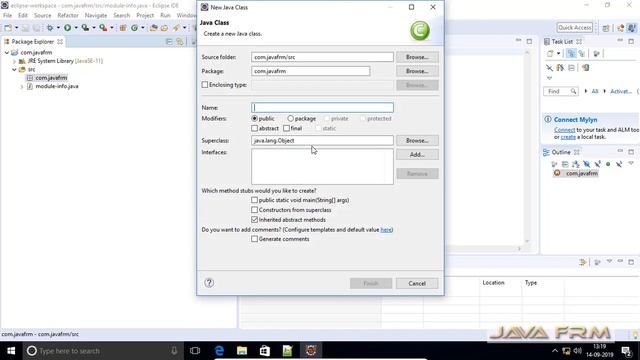Select the Package Explorer tab
640x360 pixels.
point(33,42)
